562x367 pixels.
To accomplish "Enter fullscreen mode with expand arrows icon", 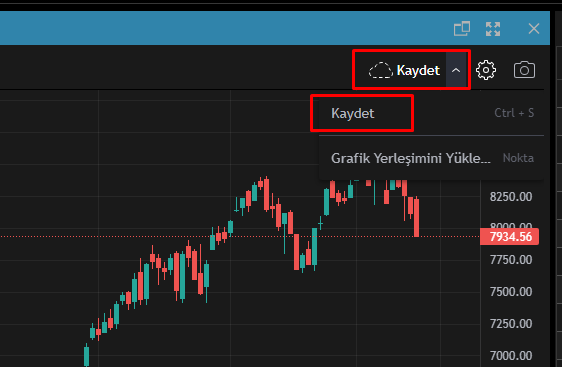I will 493,29.
